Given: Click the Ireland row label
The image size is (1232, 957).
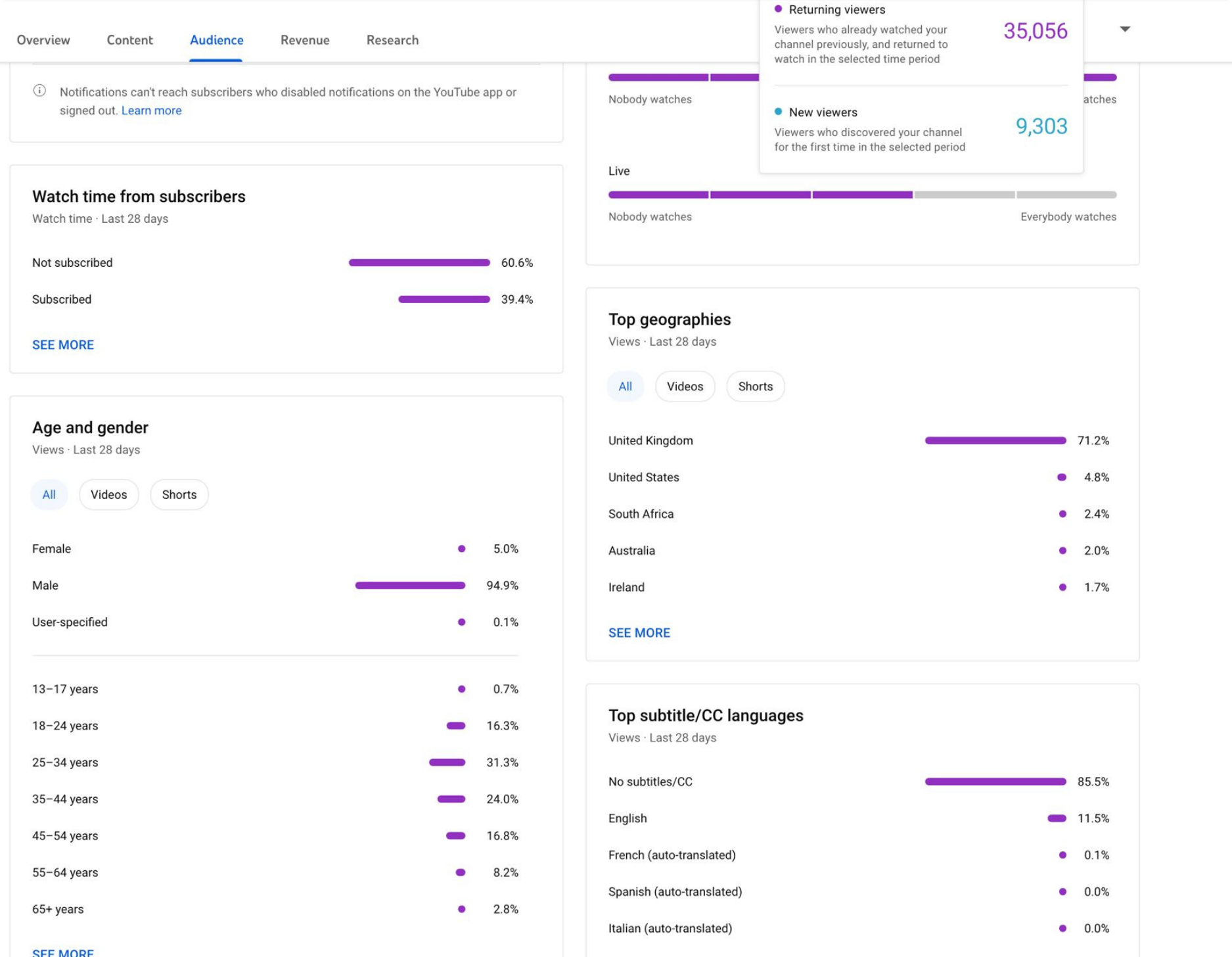Looking at the screenshot, I should (x=626, y=587).
